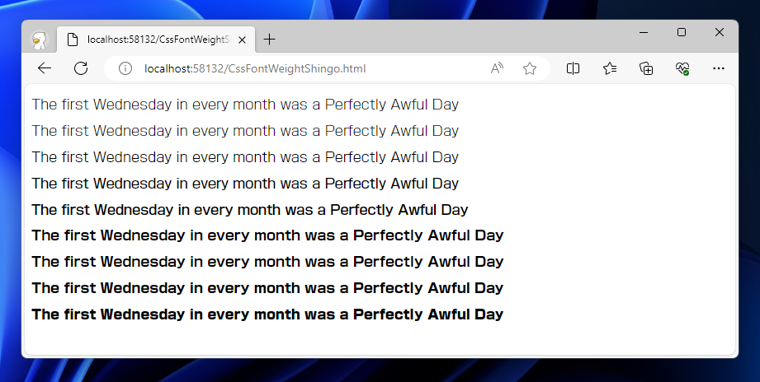Screen dimensions: 760x382
Task: Reload the page with refresh icon
Action: [x=81, y=68]
